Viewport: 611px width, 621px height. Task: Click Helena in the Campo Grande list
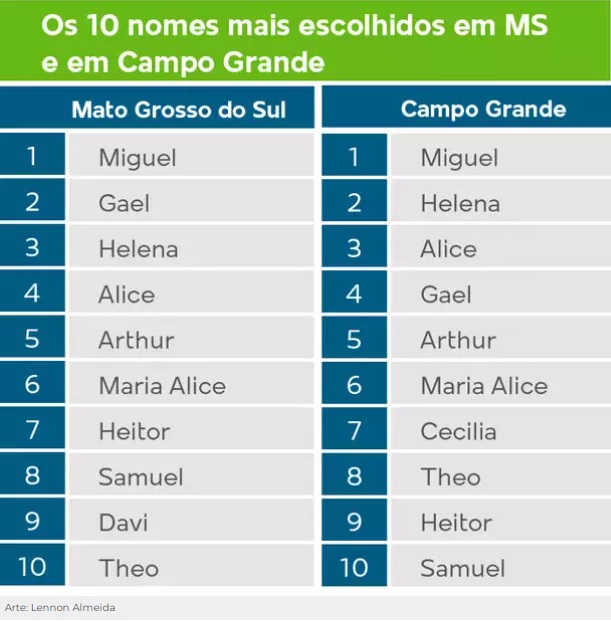tap(460, 204)
